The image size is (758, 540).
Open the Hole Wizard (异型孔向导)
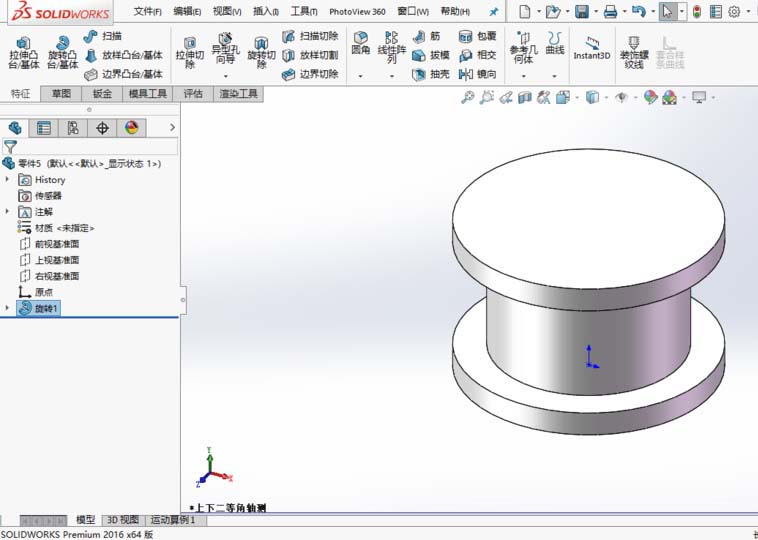tap(225, 50)
